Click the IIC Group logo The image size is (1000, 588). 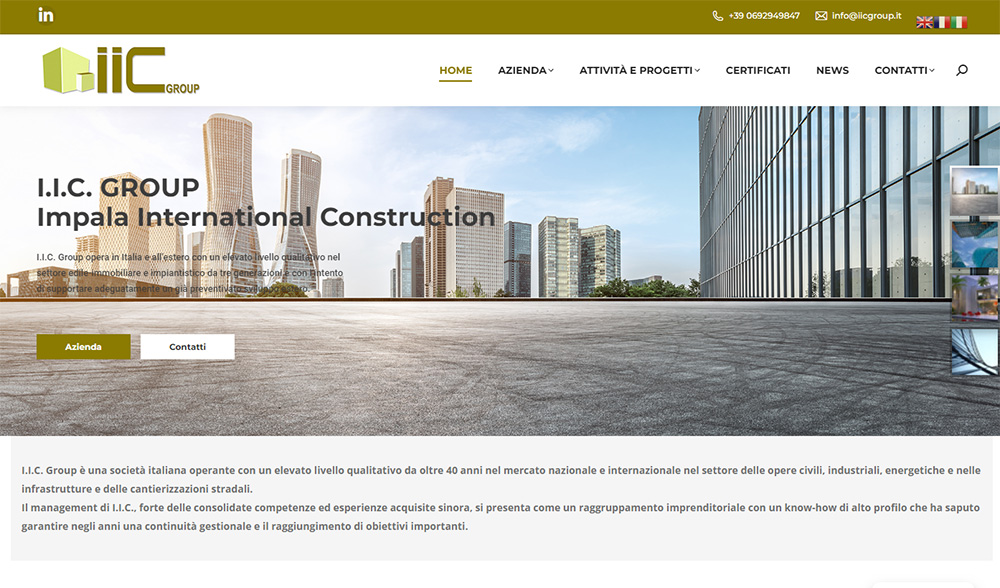pyautogui.click(x=121, y=70)
